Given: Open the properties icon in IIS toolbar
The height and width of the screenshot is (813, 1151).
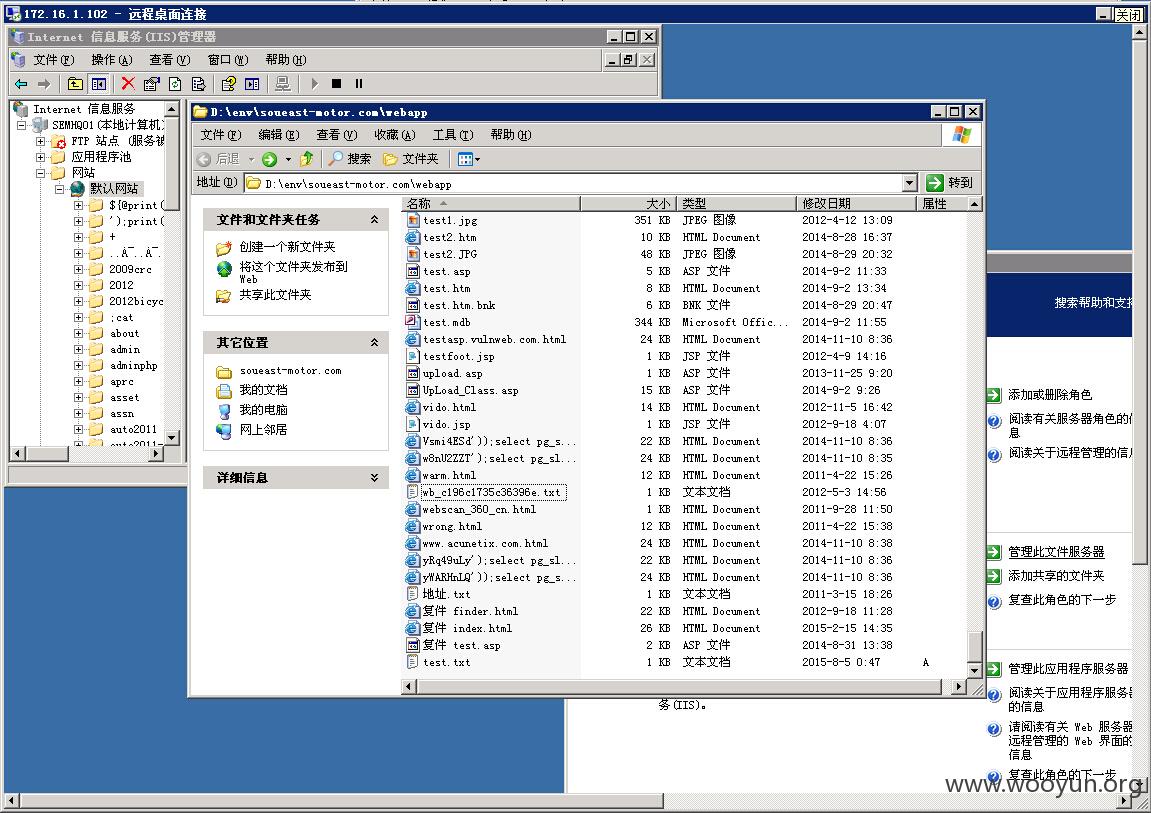Looking at the screenshot, I should pos(151,84).
